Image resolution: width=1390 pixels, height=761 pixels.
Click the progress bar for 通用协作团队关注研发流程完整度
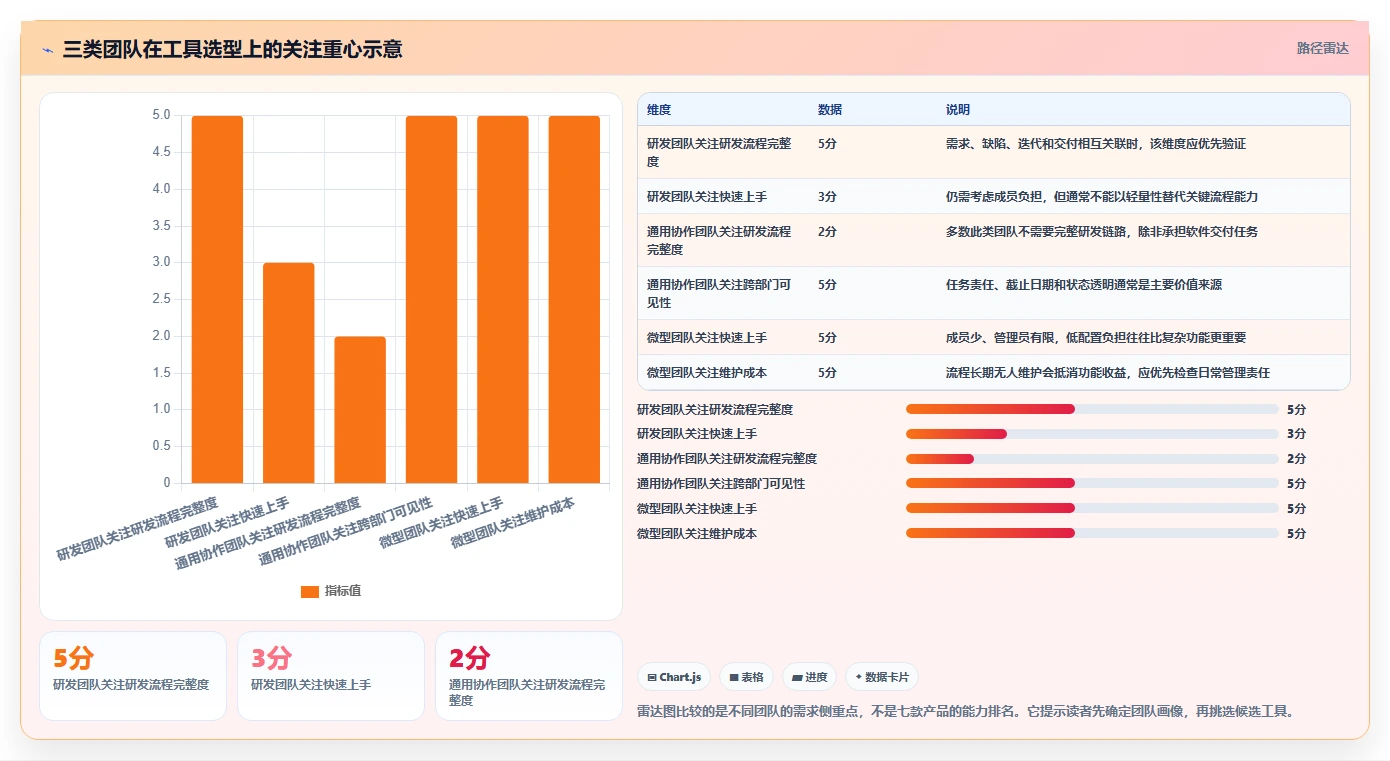(1092, 459)
